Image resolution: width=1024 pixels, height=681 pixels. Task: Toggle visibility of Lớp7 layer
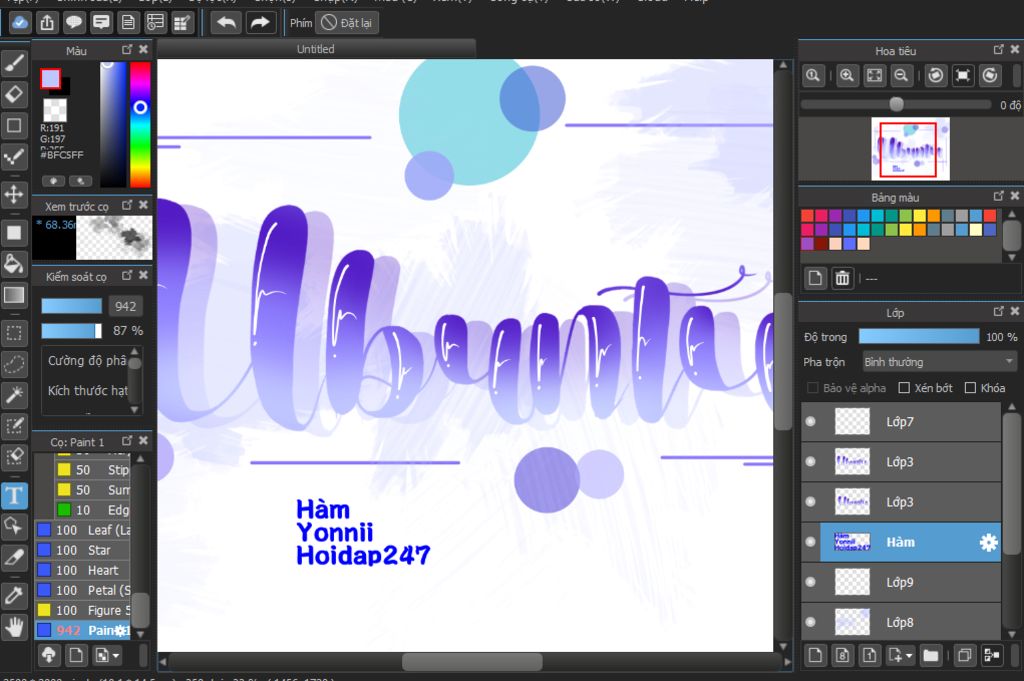(810, 422)
